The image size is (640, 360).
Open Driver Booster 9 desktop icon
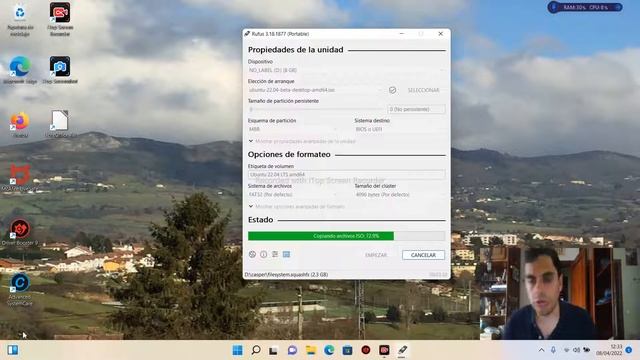pyautogui.click(x=20, y=232)
